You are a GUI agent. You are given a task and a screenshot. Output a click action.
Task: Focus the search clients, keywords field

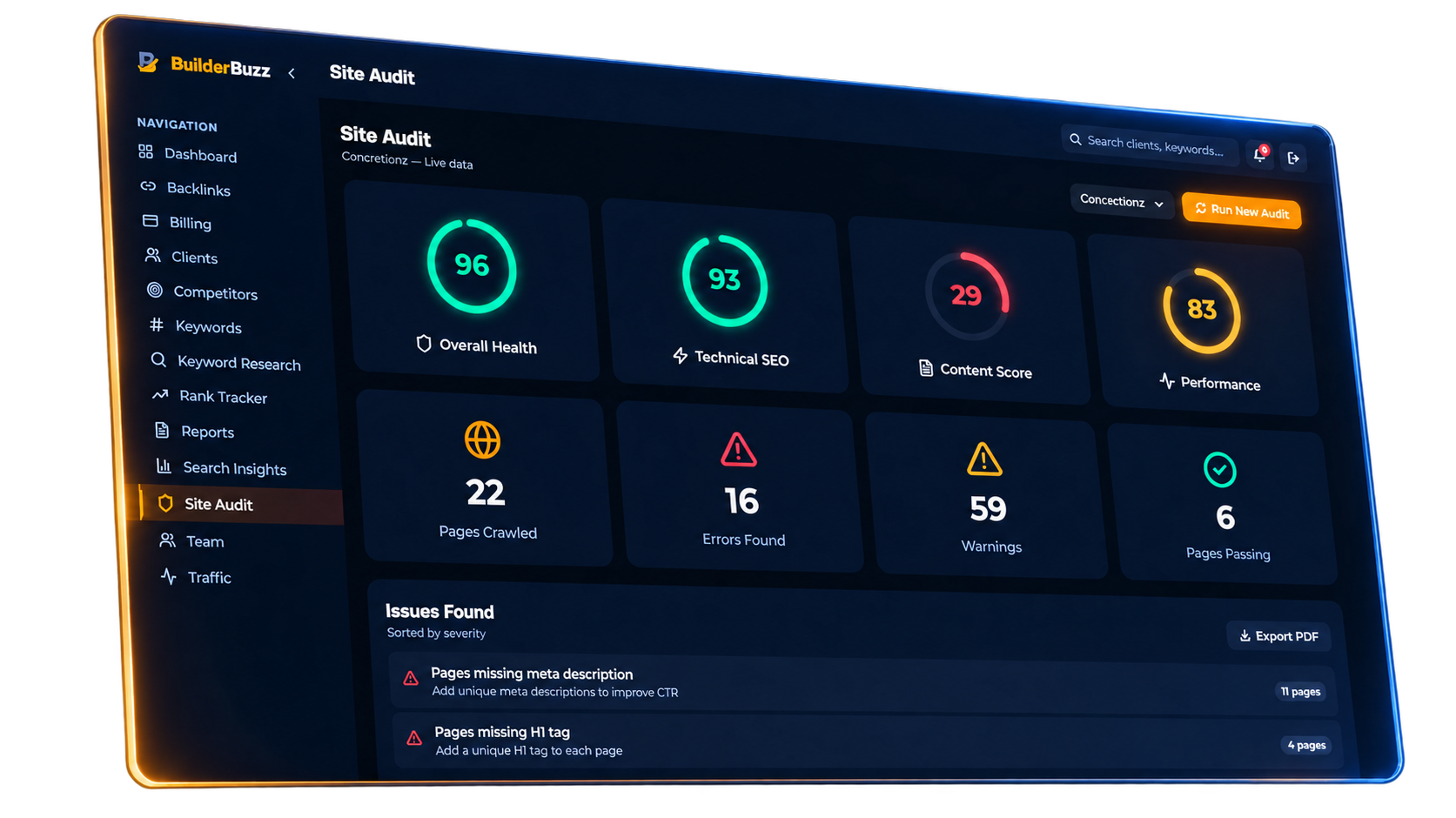[x=1150, y=144]
